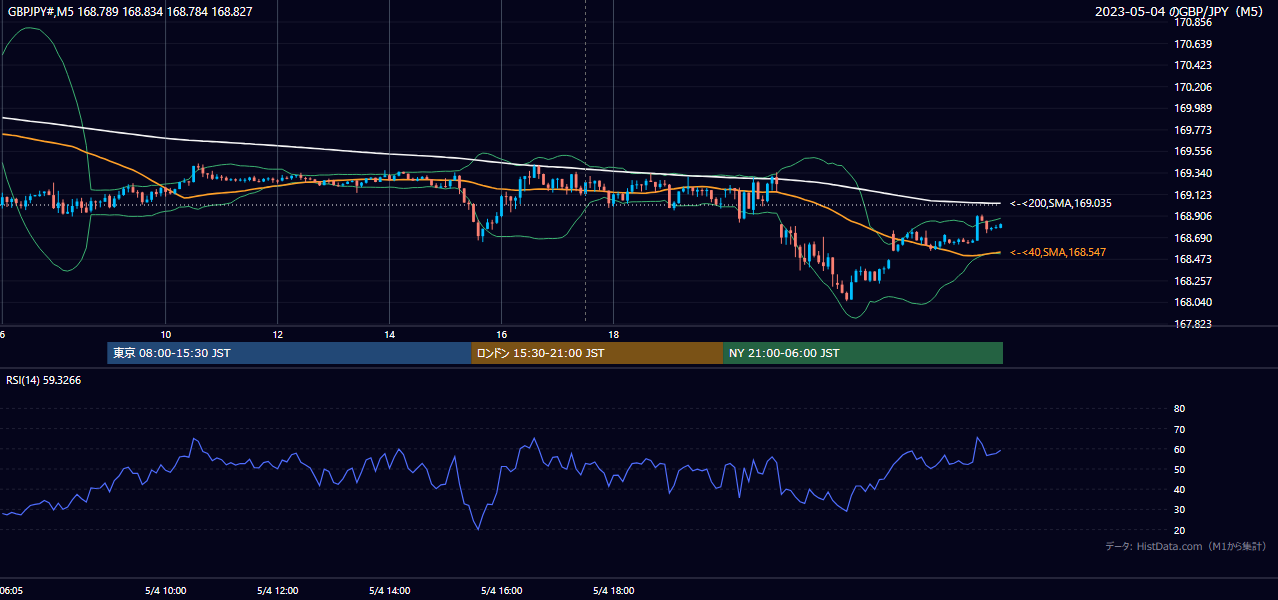This screenshot has width=1278, height=600.
Task: Click price axis label 168.690
Action: (1193, 238)
